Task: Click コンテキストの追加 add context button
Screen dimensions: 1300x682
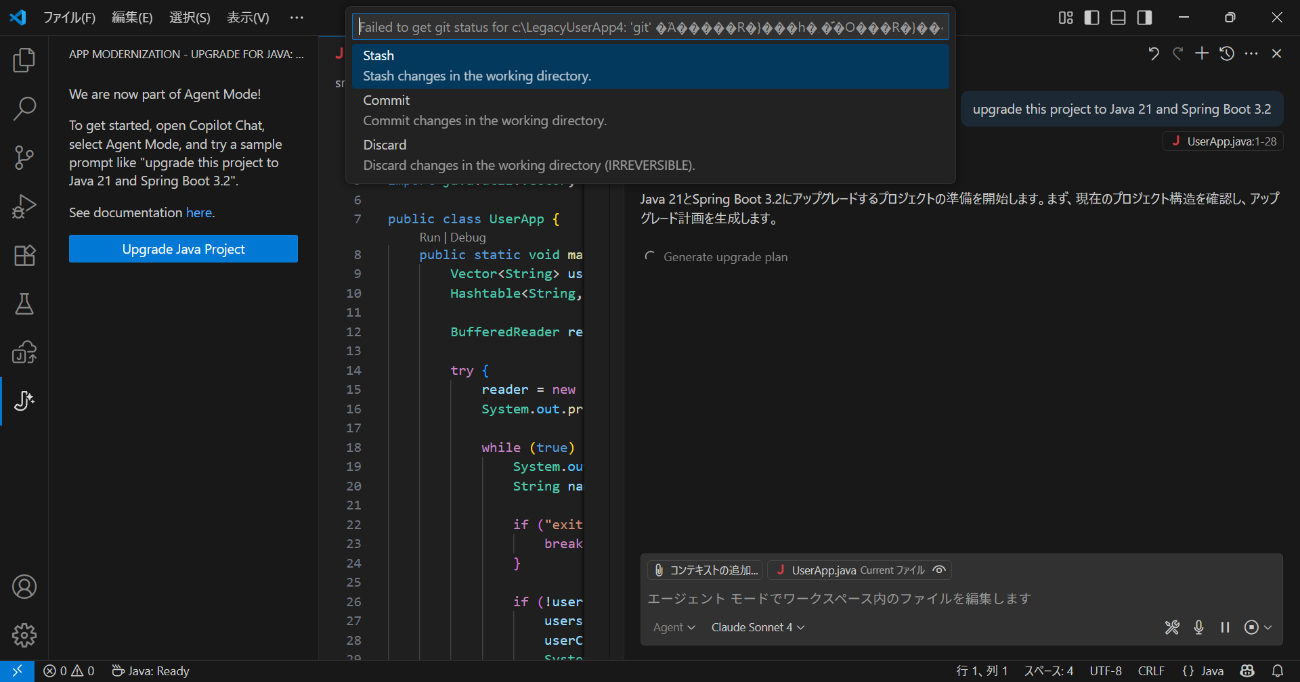Action: tap(705, 570)
